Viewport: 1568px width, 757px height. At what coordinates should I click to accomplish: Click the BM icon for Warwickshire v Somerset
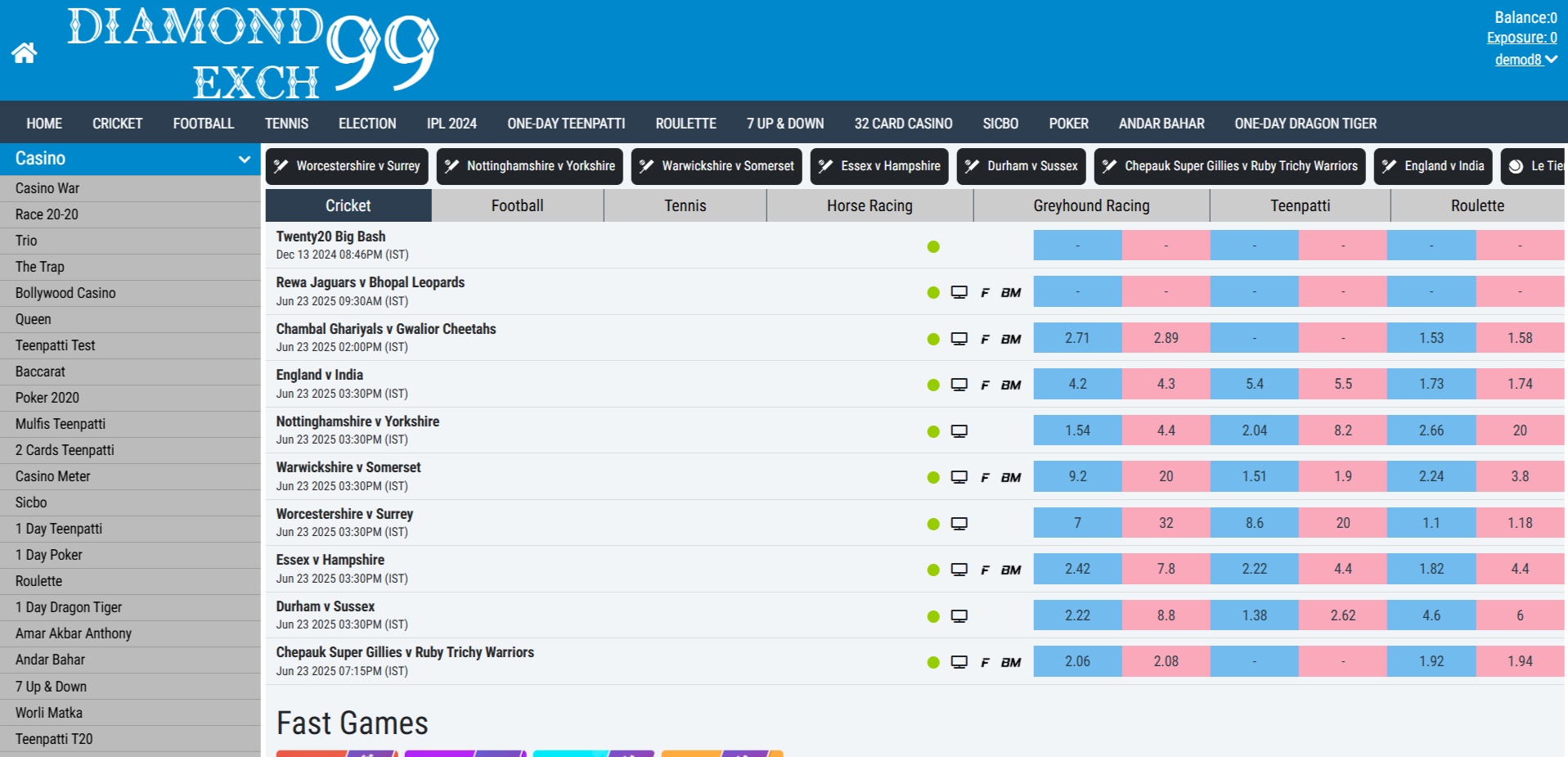point(1011,477)
